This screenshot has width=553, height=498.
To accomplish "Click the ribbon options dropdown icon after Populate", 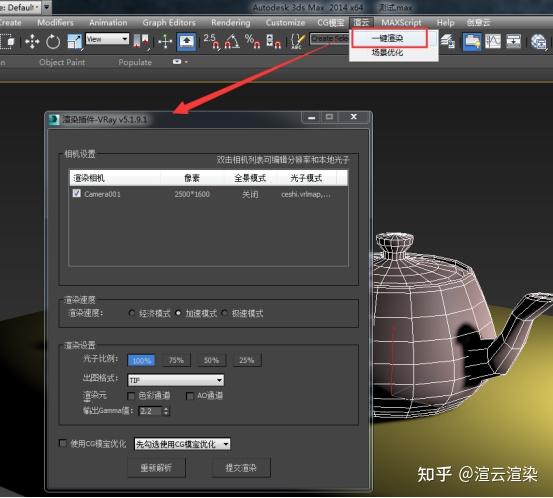I will [x=180, y=62].
